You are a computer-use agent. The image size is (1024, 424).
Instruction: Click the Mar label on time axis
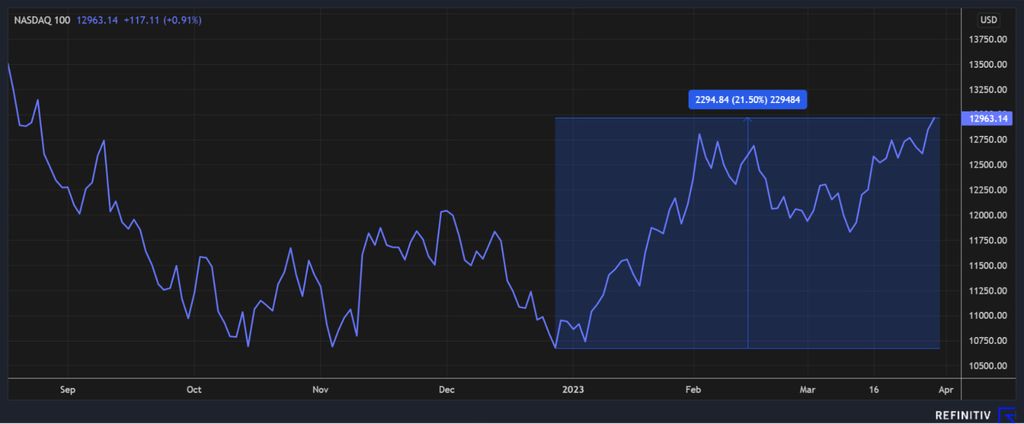click(x=808, y=389)
